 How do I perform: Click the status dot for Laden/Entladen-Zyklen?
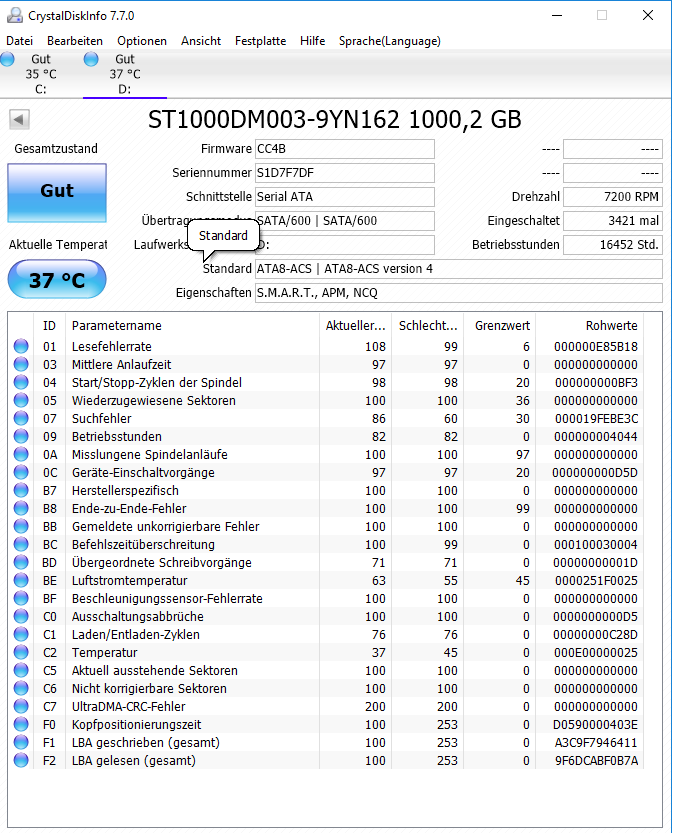coord(21,634)
